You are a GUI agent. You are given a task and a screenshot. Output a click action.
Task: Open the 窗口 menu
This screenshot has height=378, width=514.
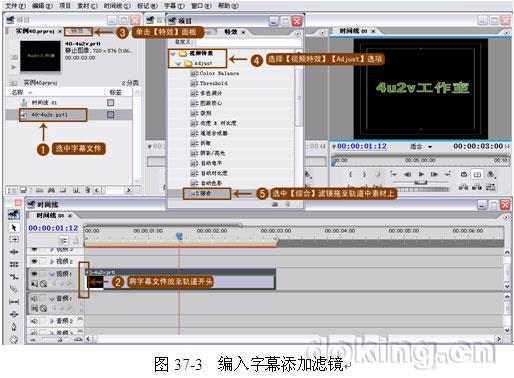click(x=201, y=6)
